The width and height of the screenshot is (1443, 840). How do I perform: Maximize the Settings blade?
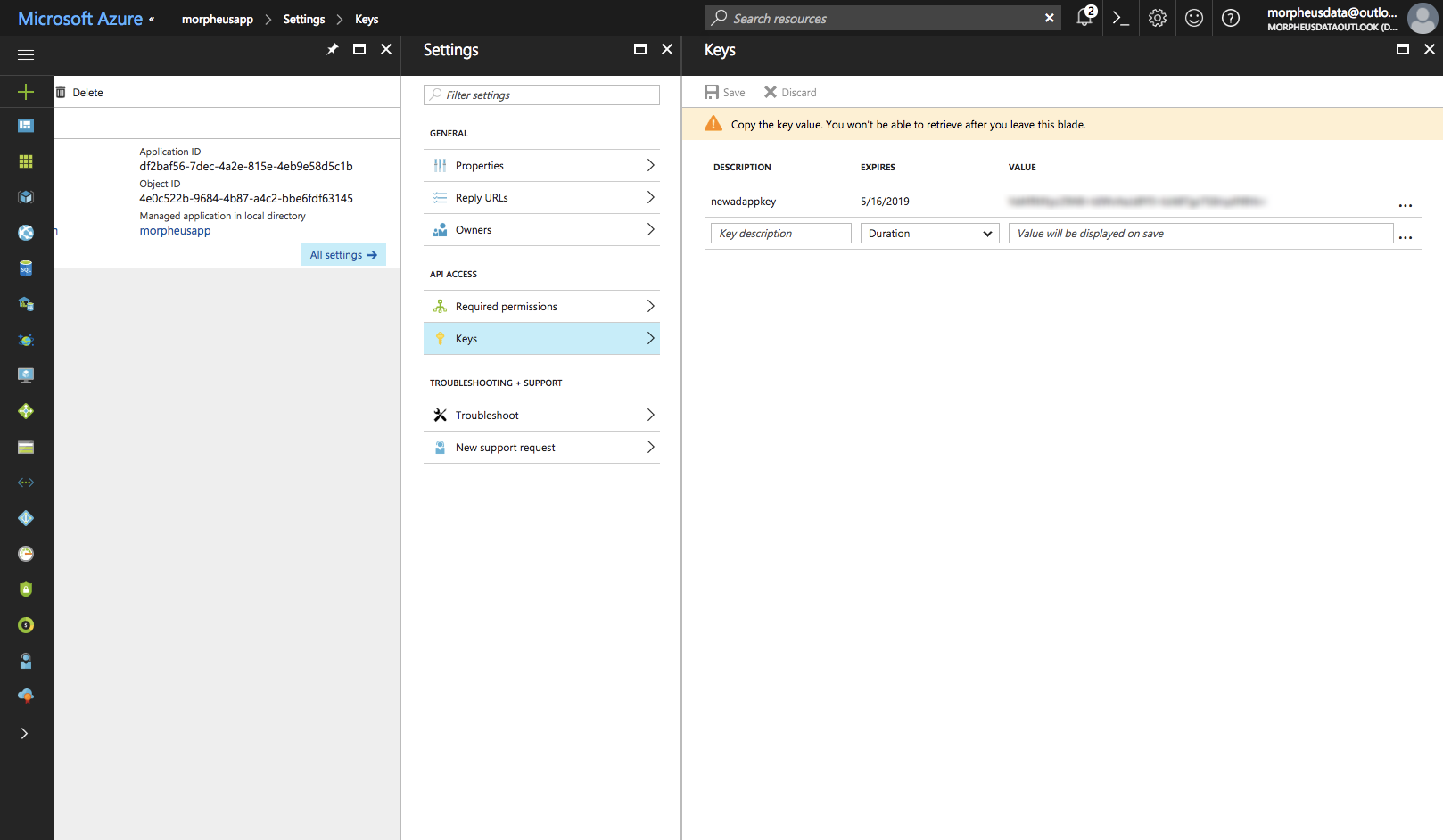(x=640, y=49)
